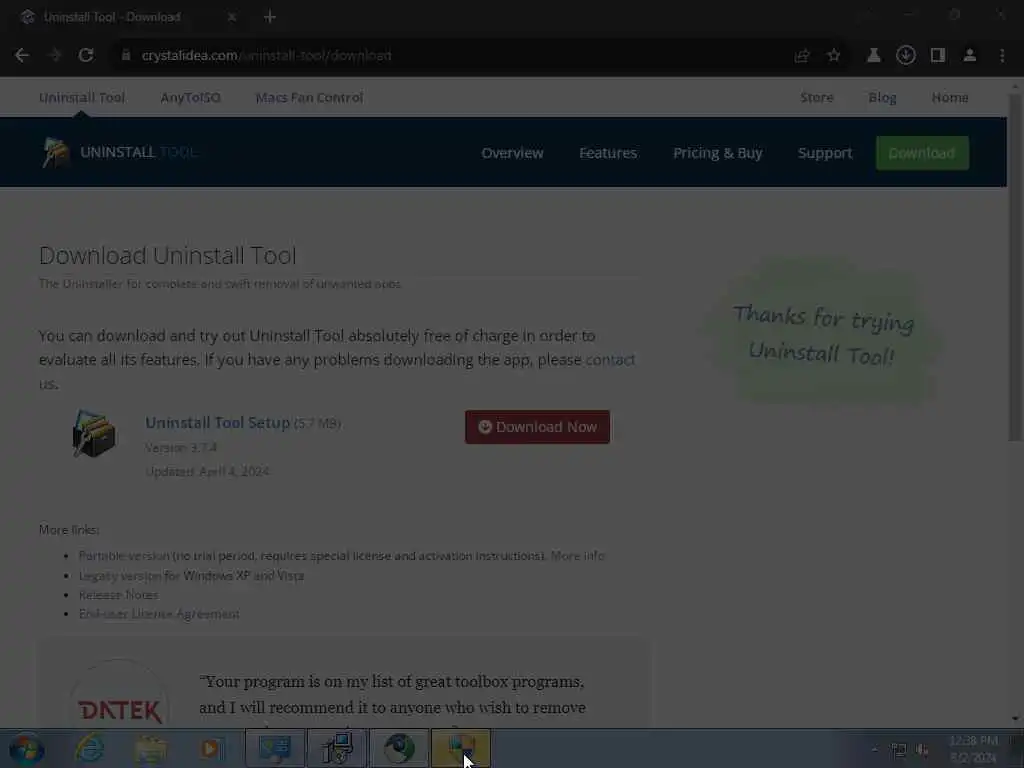The height and width of the screenshot is (768, 1024).
Task: Click the Uninstall Tool Setup package icon
Action: pos(94,433)
